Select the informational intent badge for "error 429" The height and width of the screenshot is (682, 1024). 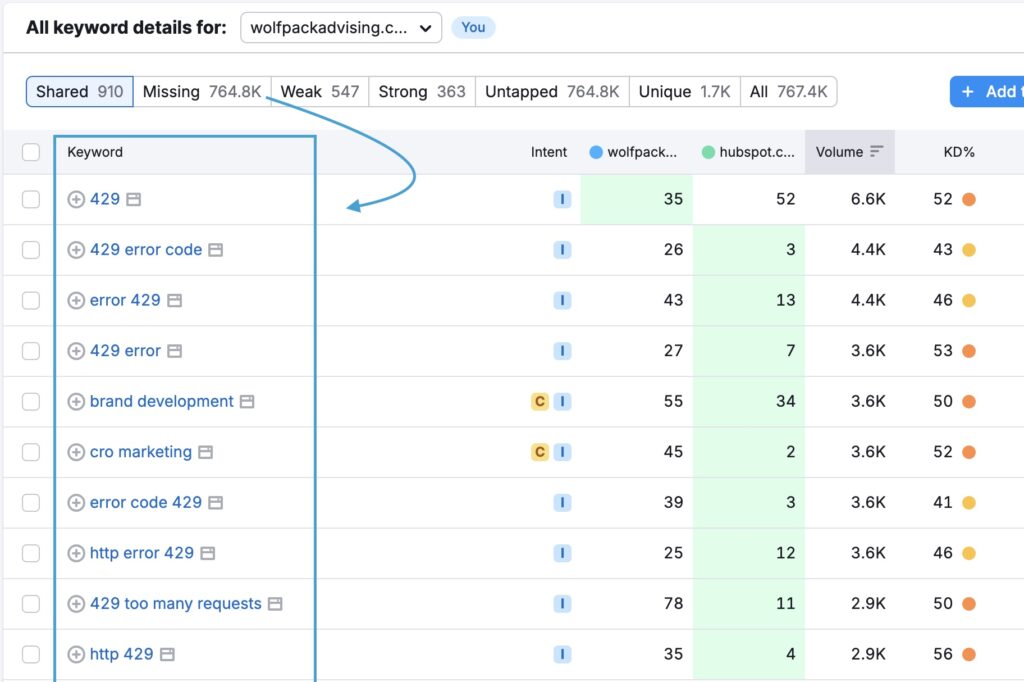tap(561, 300)
